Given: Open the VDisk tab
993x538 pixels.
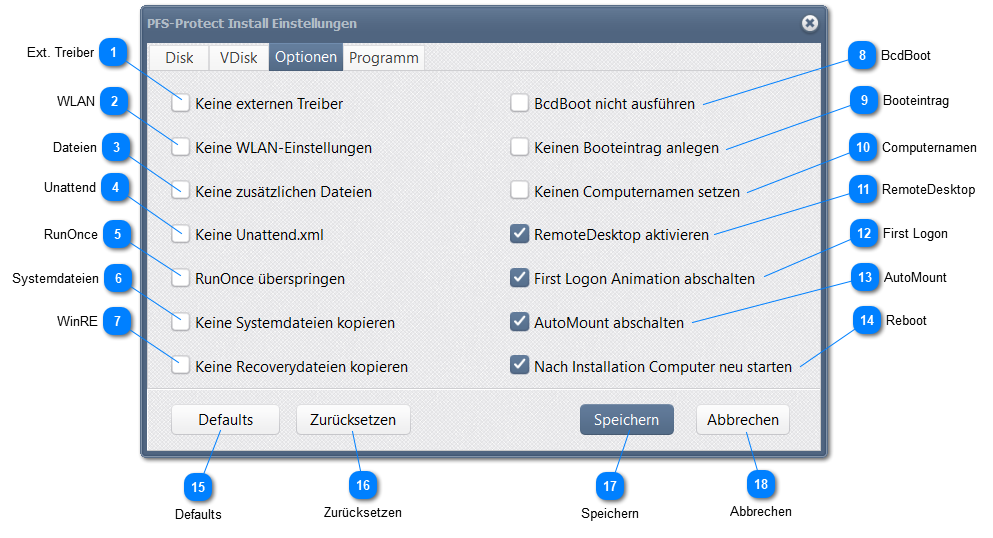Looking at the screenshot, I should coord(239,58).
